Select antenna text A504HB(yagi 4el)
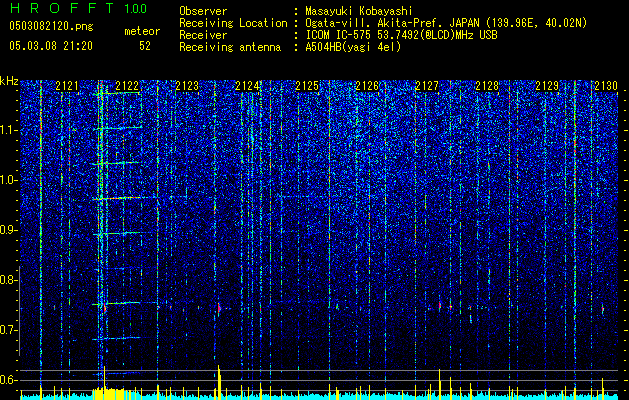The image size is (629, 400). 353,47
